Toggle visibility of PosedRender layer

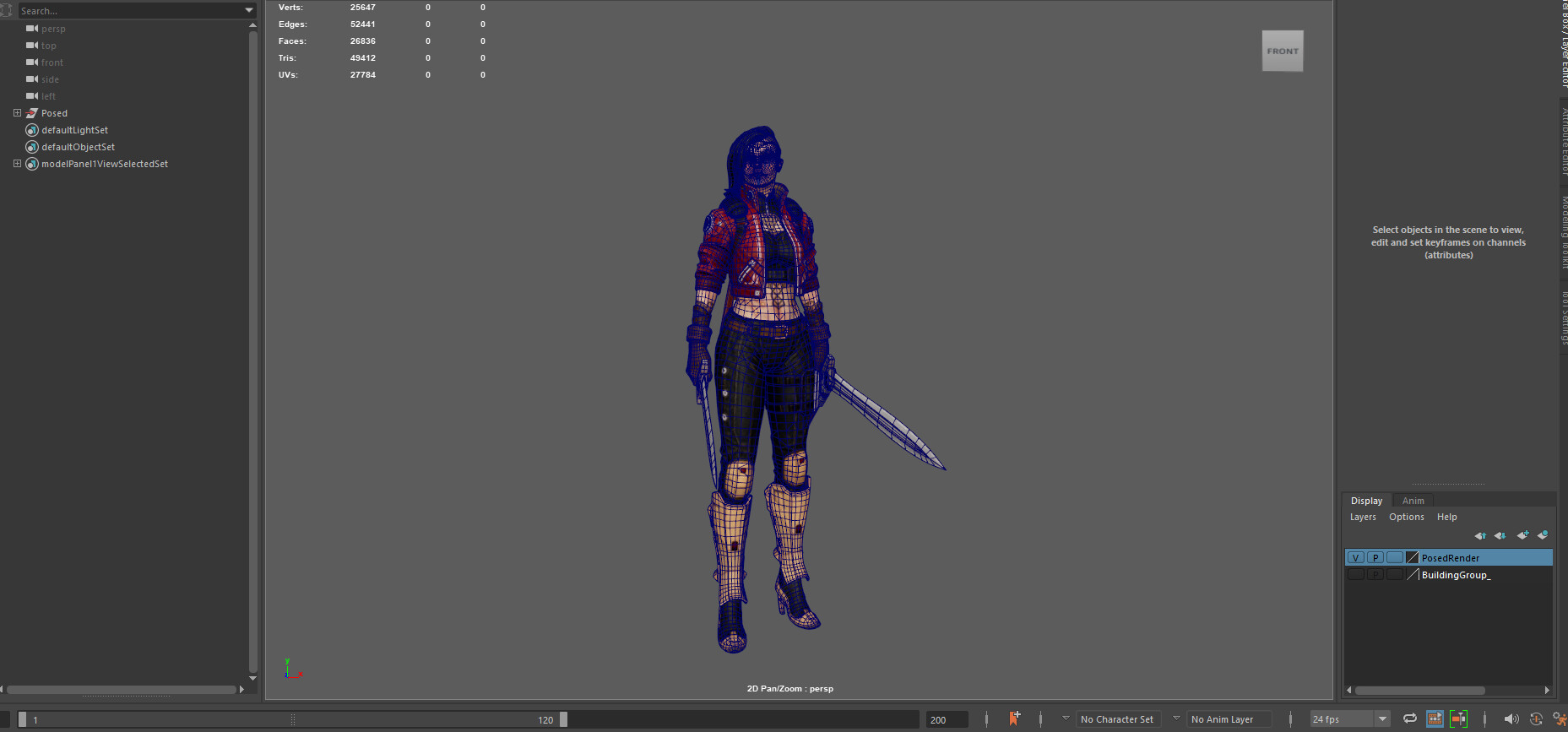click(1355, 558)
